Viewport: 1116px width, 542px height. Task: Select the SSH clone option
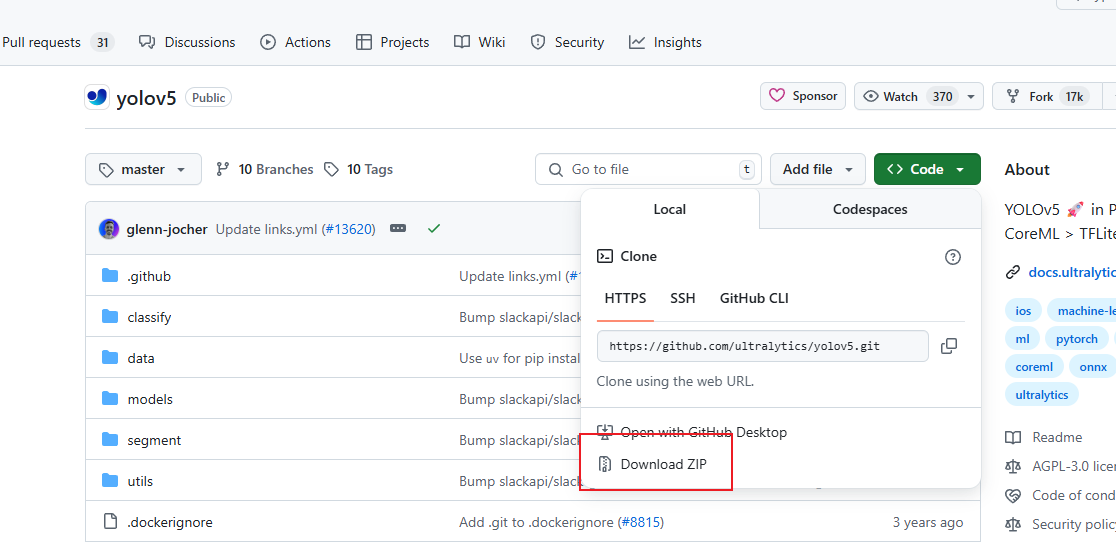click(x=683, y=298)
